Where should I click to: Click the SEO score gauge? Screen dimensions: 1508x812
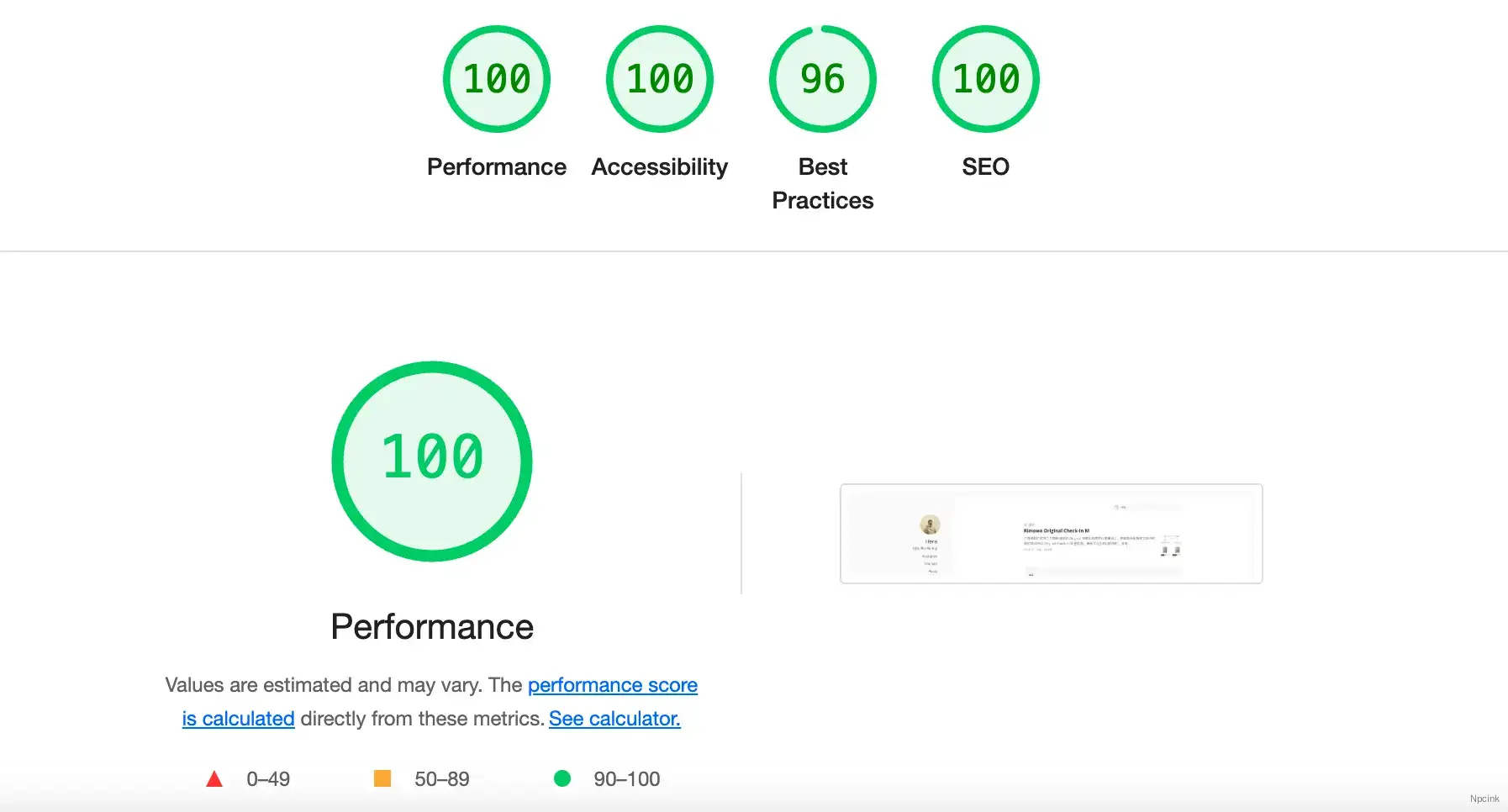point(985,78)
